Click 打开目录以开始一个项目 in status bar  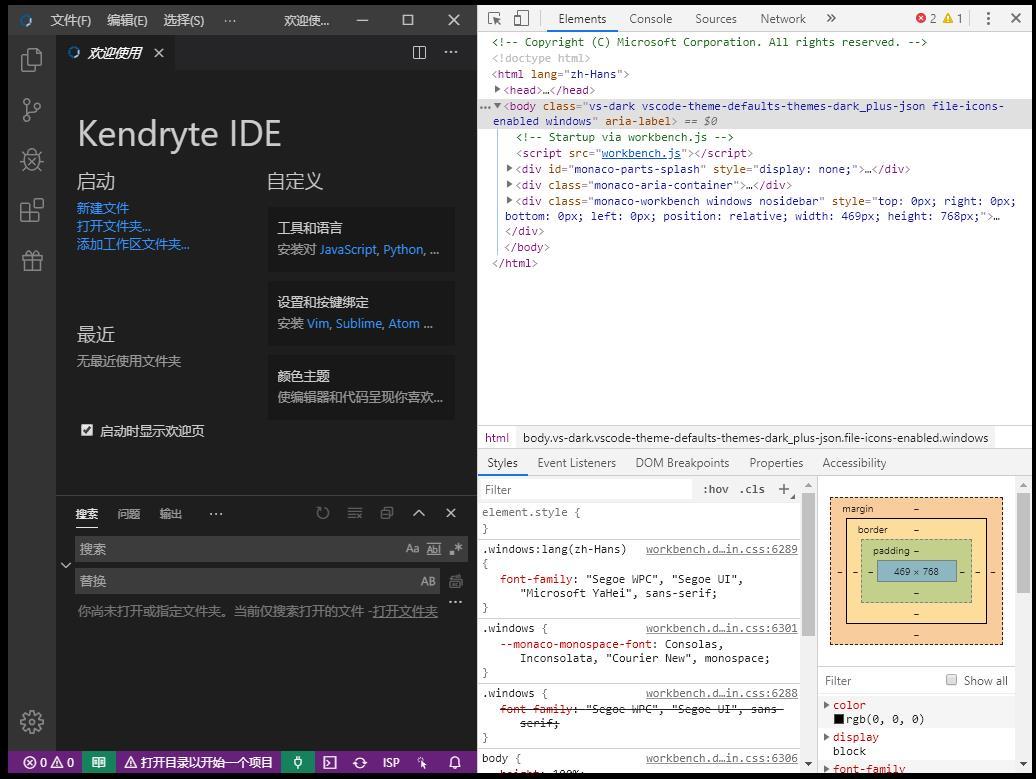199,762
